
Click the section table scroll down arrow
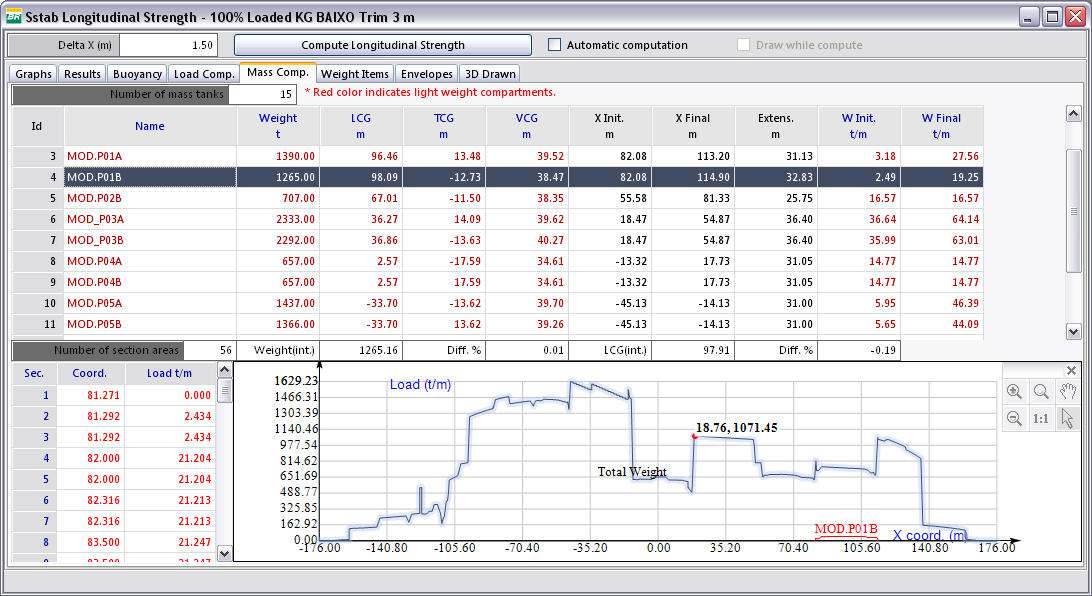(x=224, y=554)
